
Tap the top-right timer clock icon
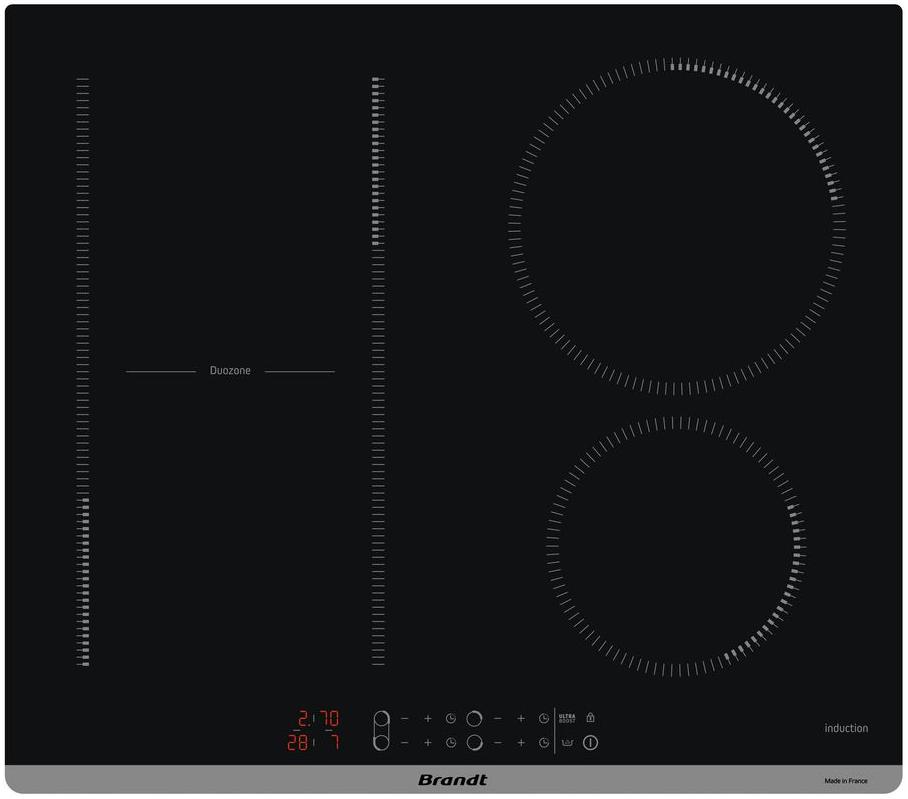tap(544, 718)
